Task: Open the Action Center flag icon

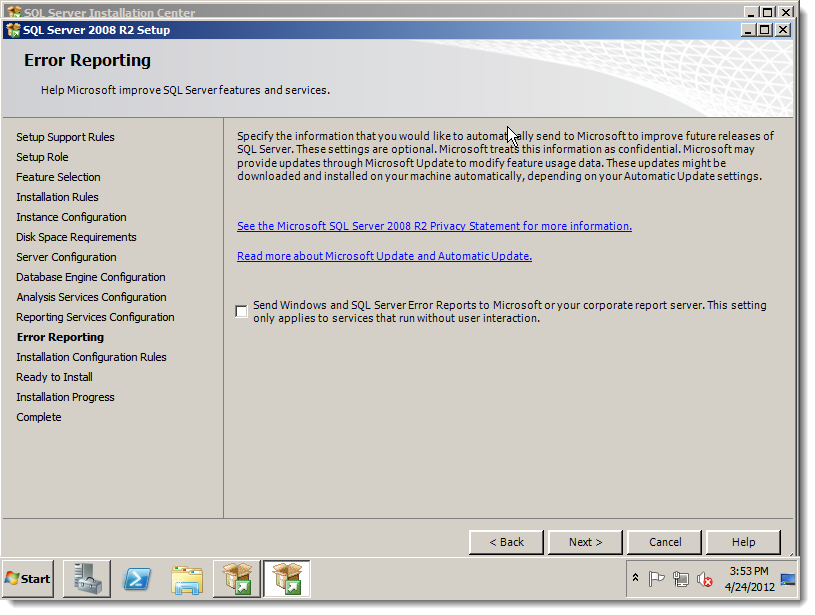Action: (x=656, y=578)
